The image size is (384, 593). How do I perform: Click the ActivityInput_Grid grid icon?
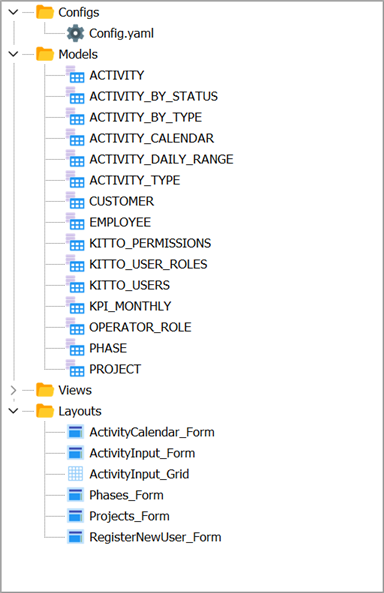point(75,473)
